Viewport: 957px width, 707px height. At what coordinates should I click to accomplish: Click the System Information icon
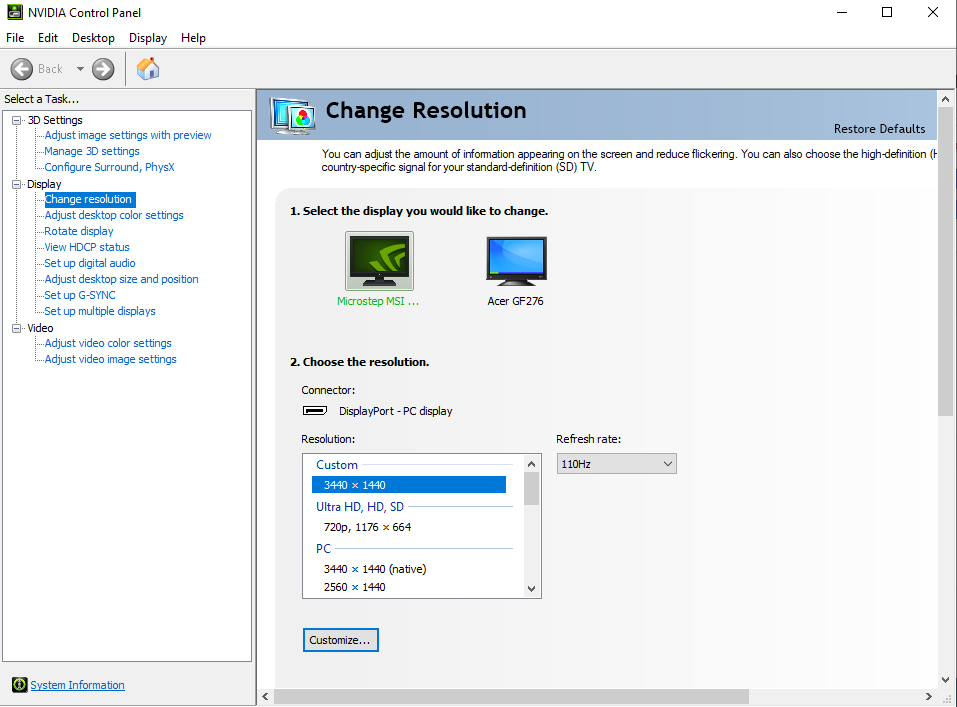pyautogui.click(x=19, y=685)
